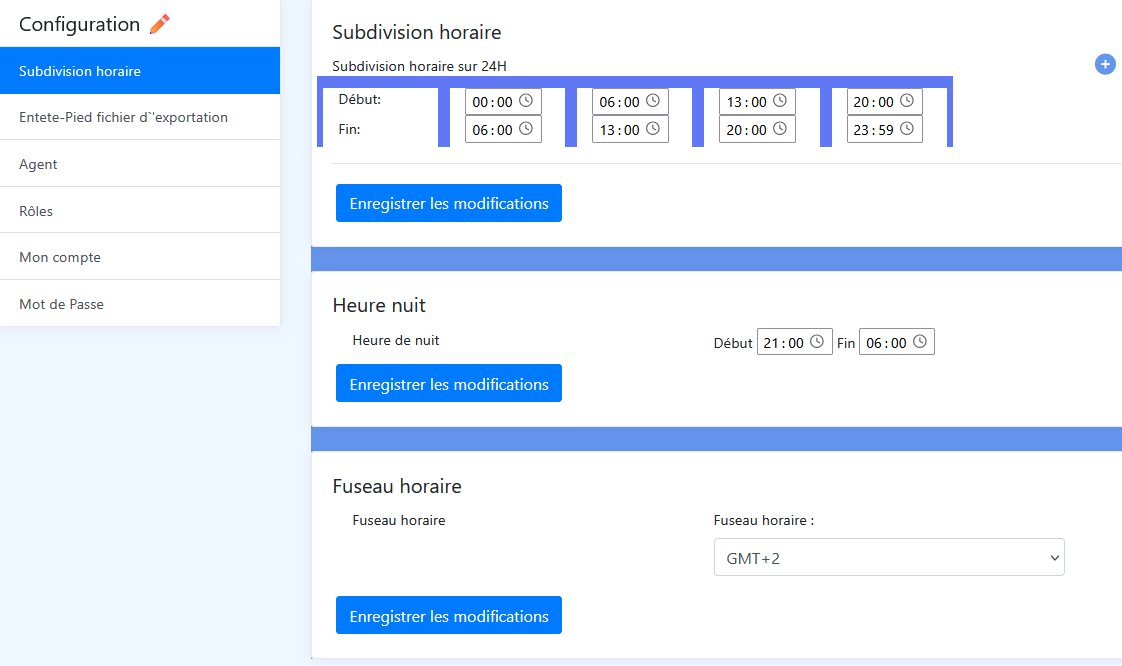Edit the first subdivision Fin time 06:00

503,129
